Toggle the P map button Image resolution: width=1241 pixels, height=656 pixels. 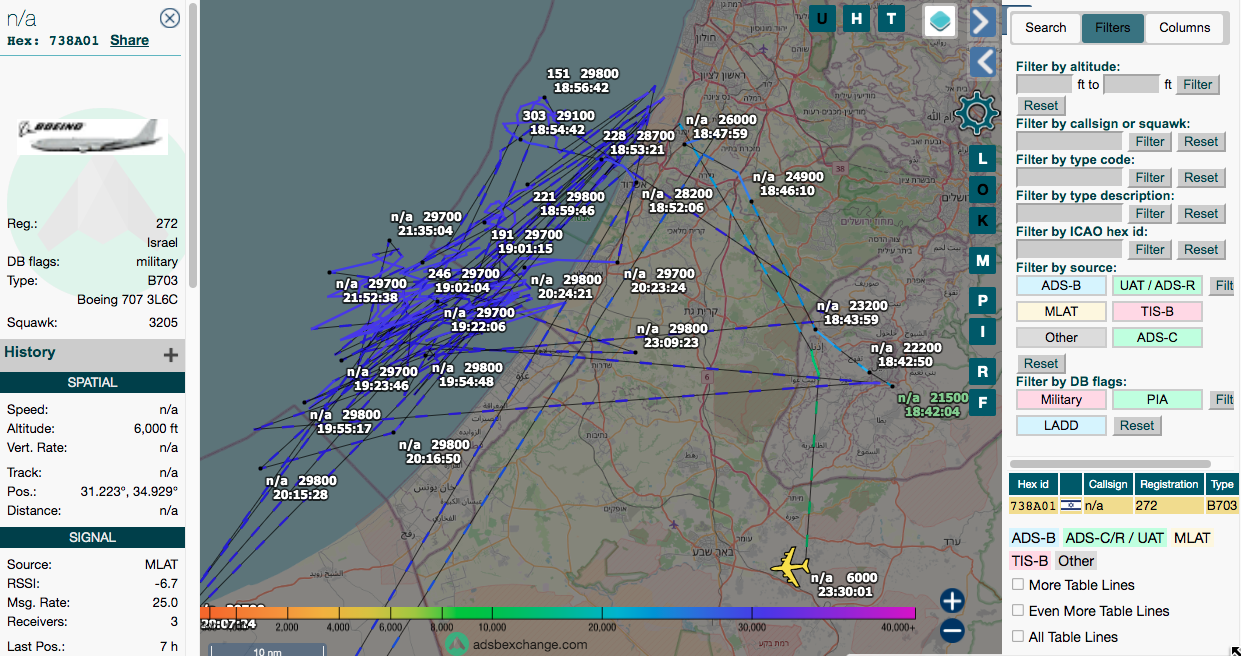coord(983,301)
